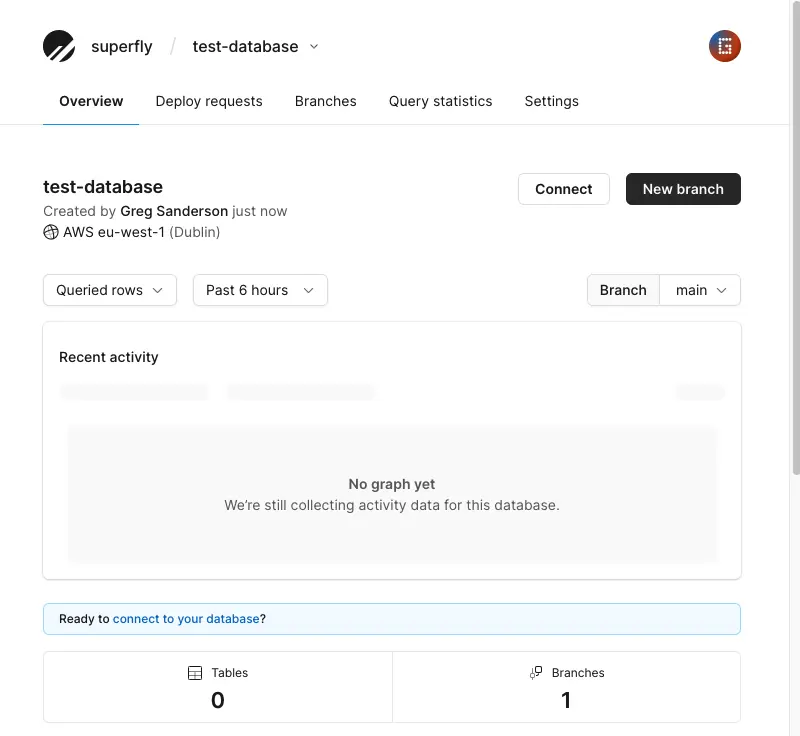Click the PlanetScale logo icon
The image size is (800, 736).
(59, 46)
